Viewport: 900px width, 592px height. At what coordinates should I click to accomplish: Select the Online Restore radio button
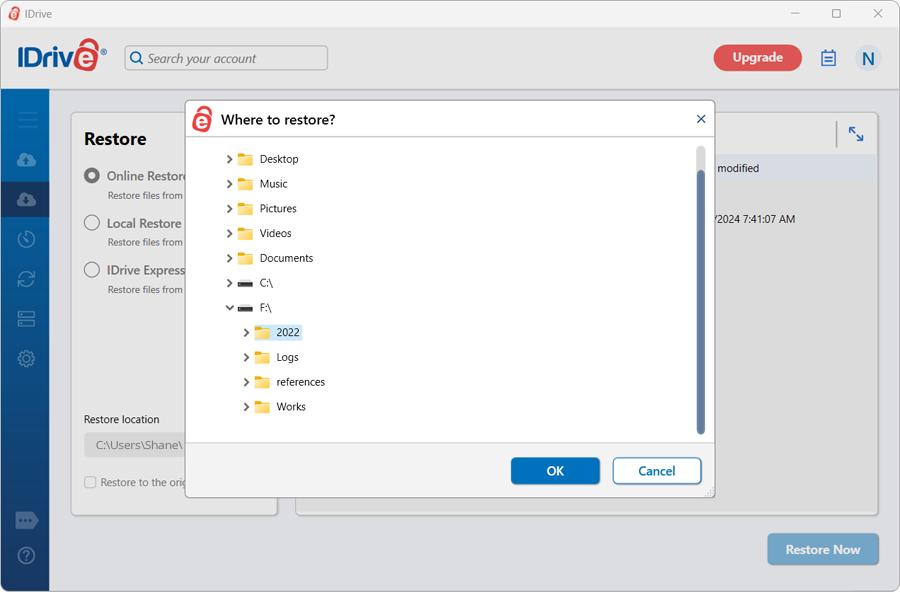[x=92, y=176]
